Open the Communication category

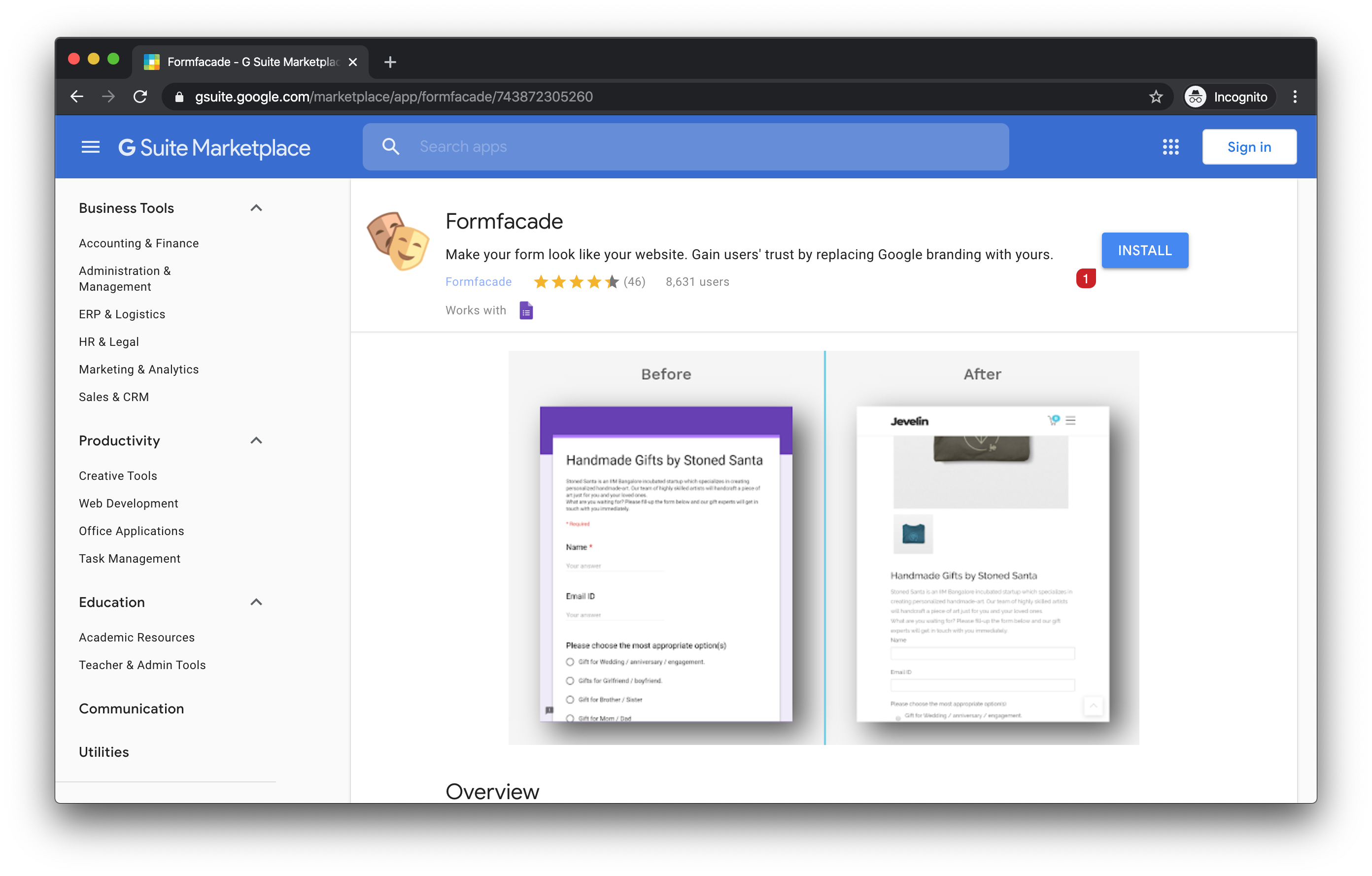[x=131, y=708]
